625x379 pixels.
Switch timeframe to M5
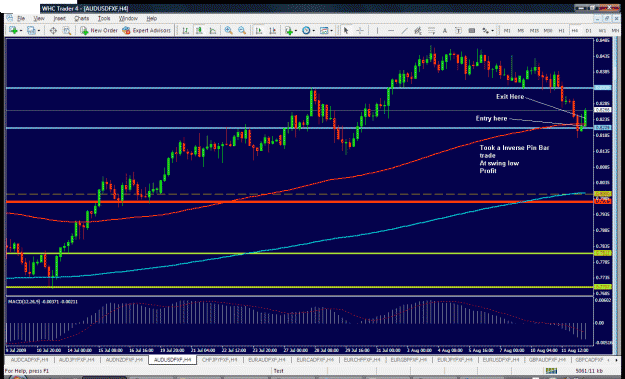click(521, 30)
